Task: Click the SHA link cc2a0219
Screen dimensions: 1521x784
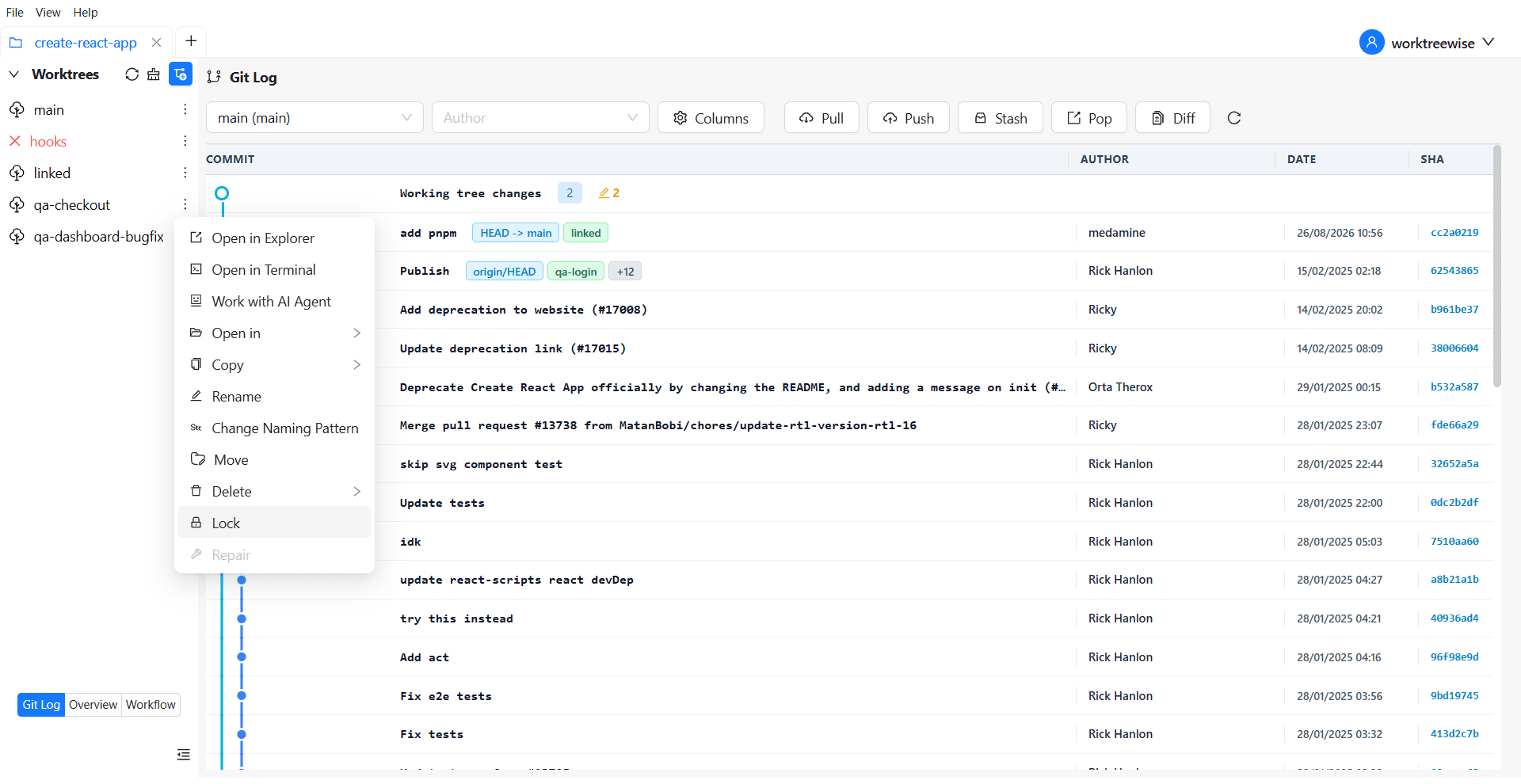Action: [x=1454, y=233]
